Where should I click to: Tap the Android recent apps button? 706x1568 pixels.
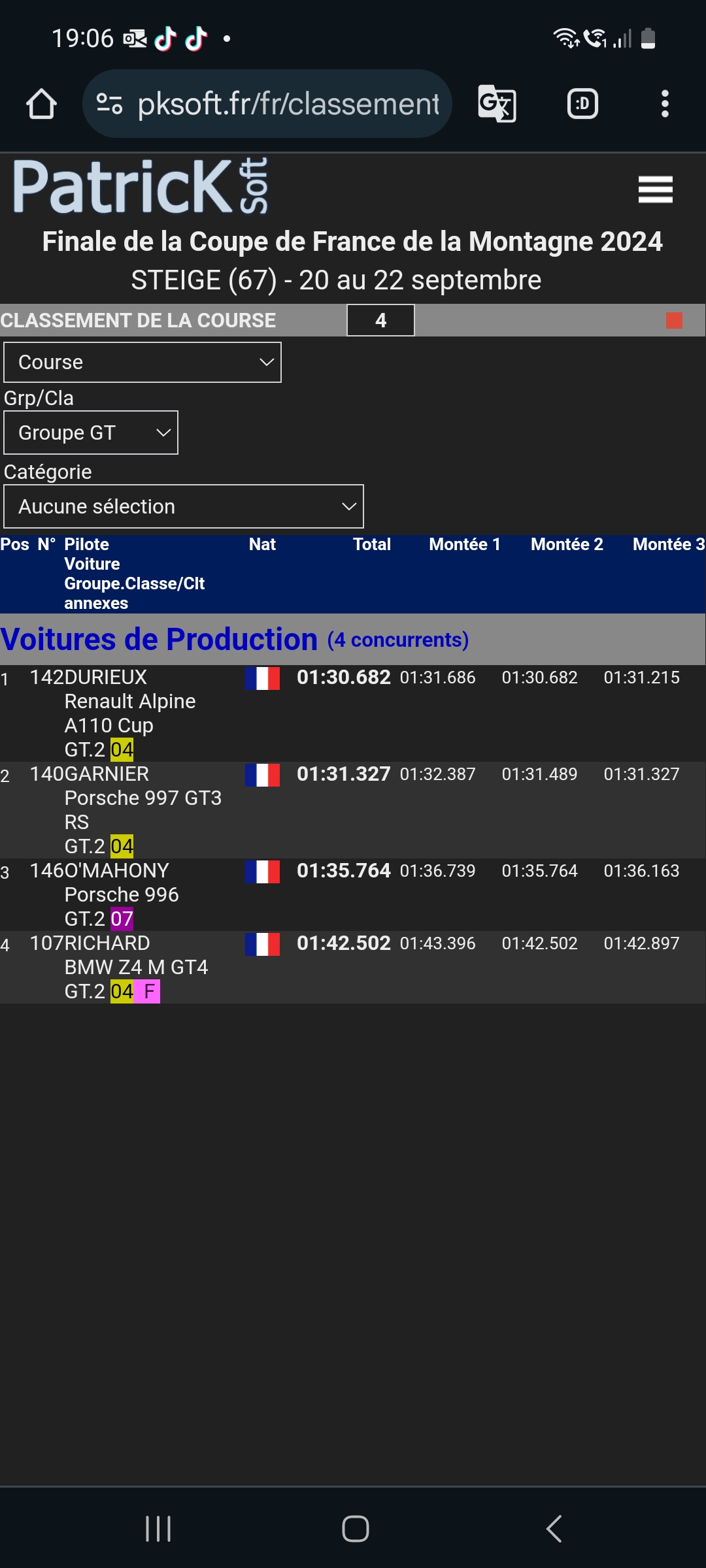[158, 1529]
